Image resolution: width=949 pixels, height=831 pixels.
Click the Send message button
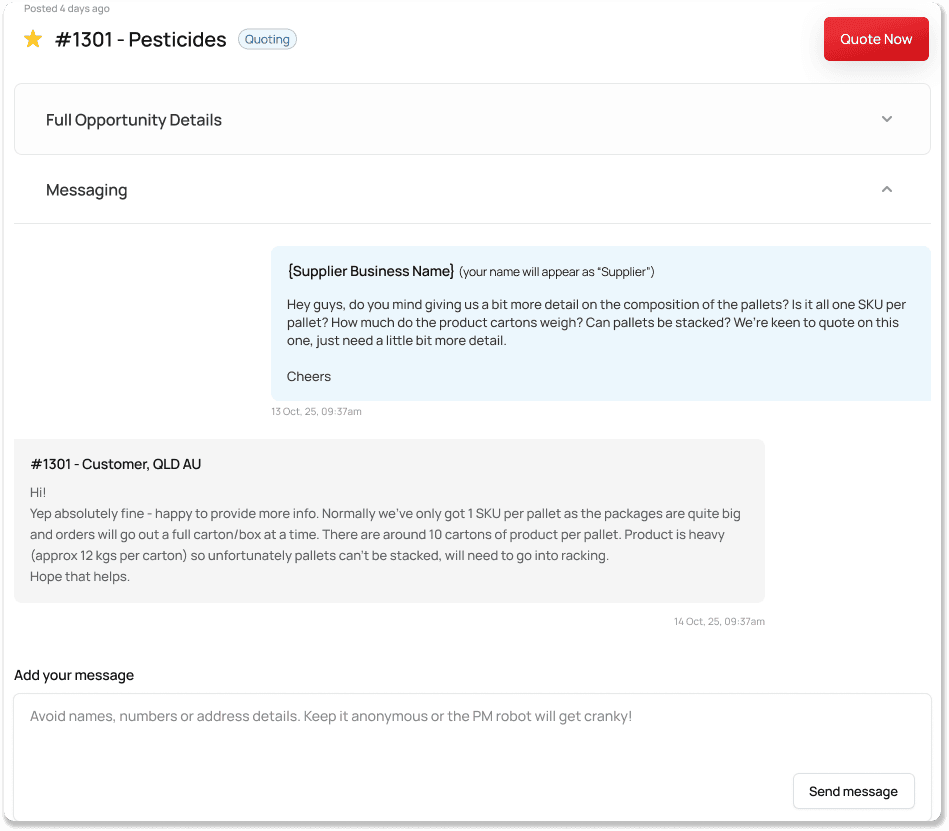[x=853, y=791]
